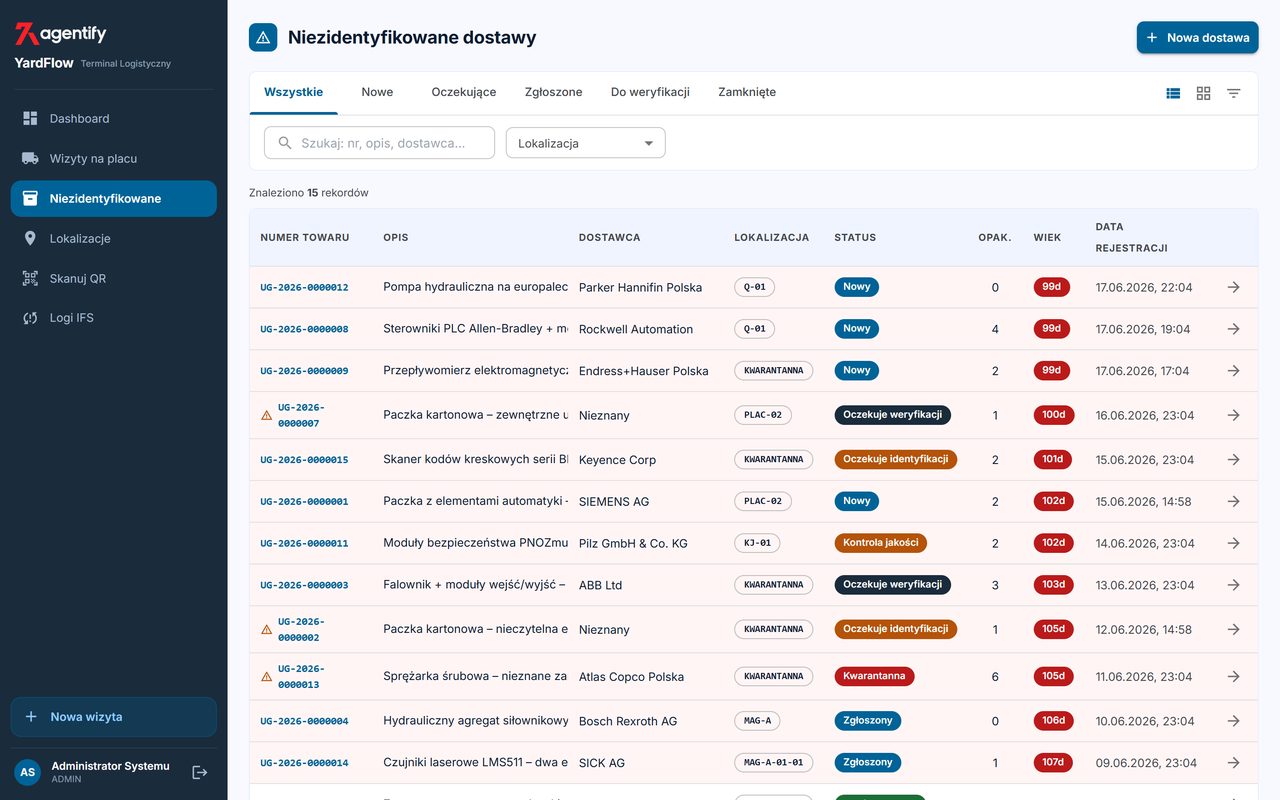Open Niezidentyfikowane in the sidebar

[114, 198]
